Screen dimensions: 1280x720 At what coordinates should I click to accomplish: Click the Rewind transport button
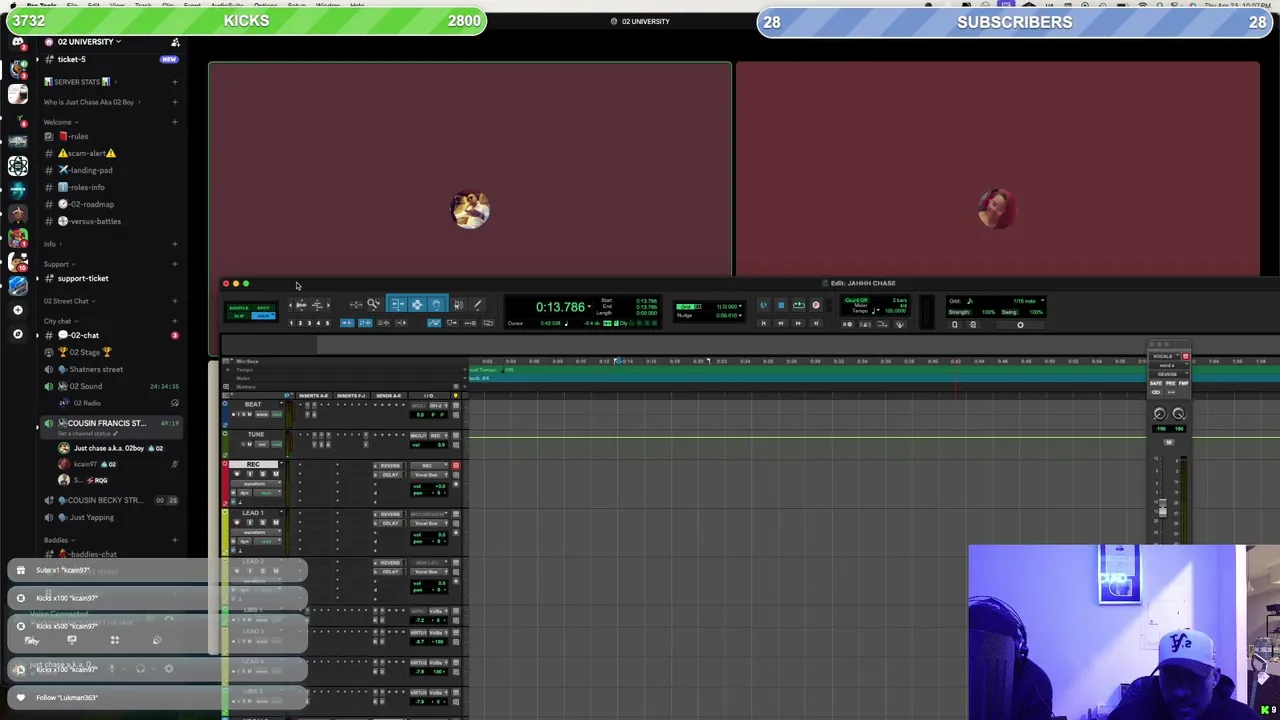[781, 323]
